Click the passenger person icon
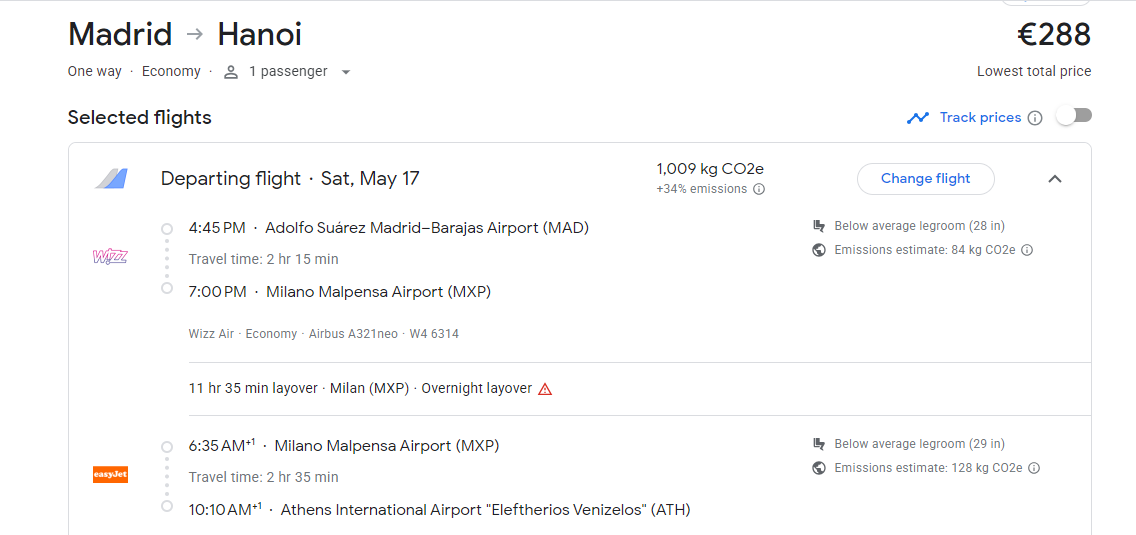This screenshot has width=1136, height=535. [x=231, y=72]
